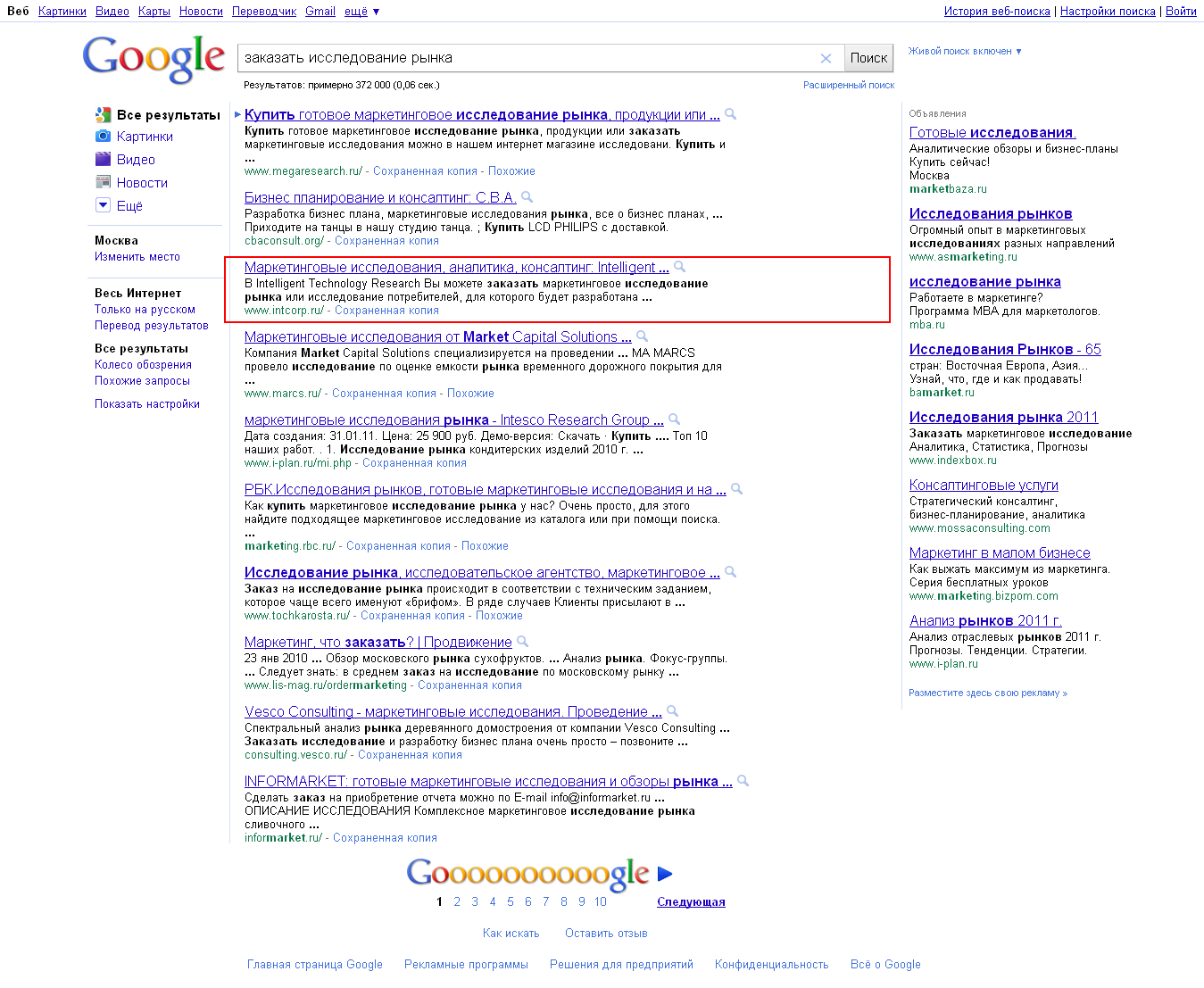Open the Консалтинговые услуги ad link
Viewport: 1204px width, 988px height.
pyautogui.click(x=984, y=486)
